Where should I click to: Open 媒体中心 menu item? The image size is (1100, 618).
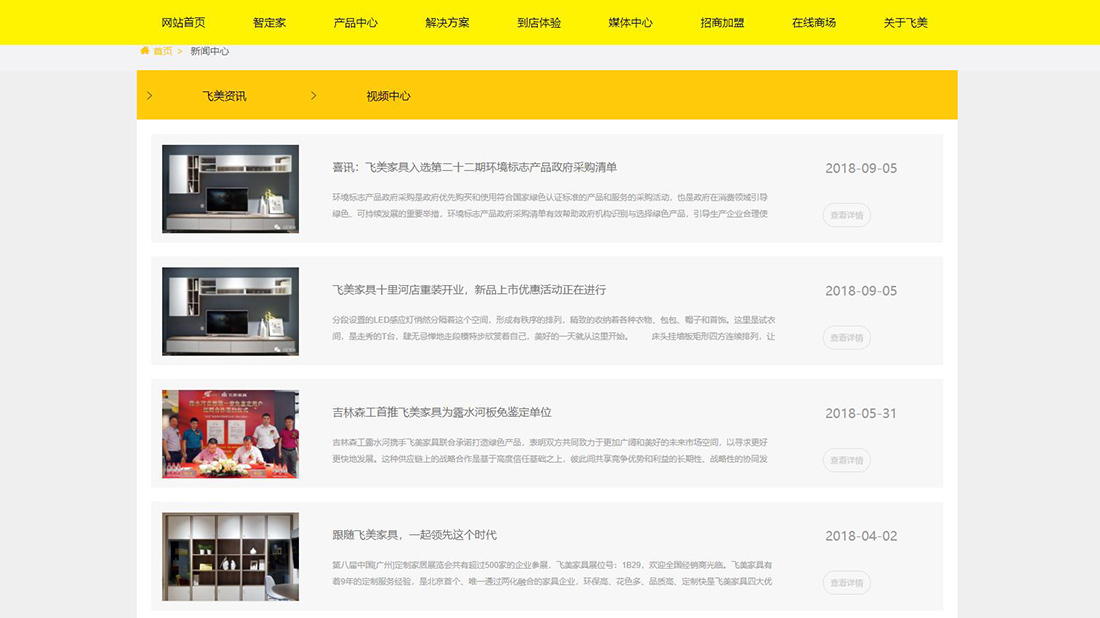coord(631,22)
